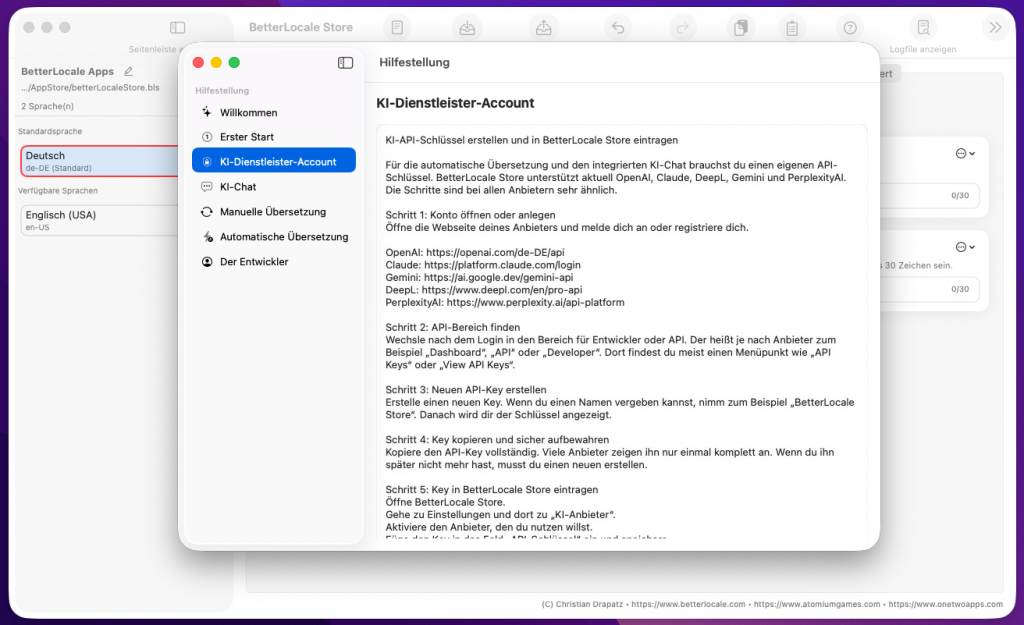Screen dimensions: 1024x625
Task: Expand toolbar overflow double-chevron
Action: (x=994, y=28)
